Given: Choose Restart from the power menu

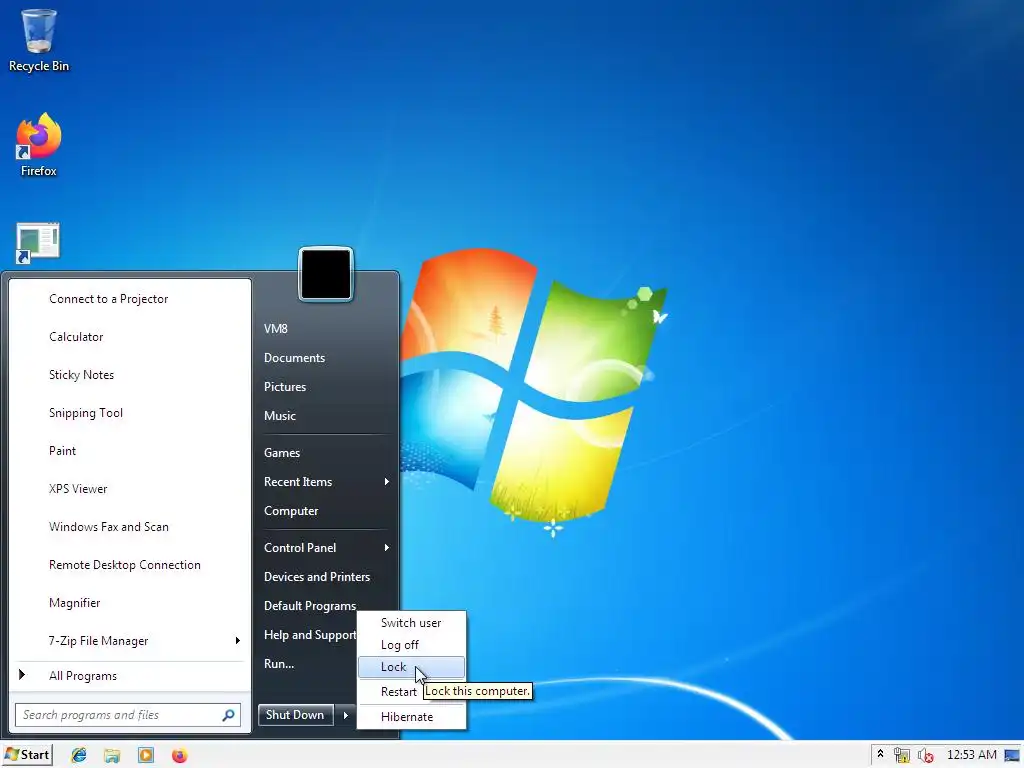Looking at the screenshot, I should point(398,692).
